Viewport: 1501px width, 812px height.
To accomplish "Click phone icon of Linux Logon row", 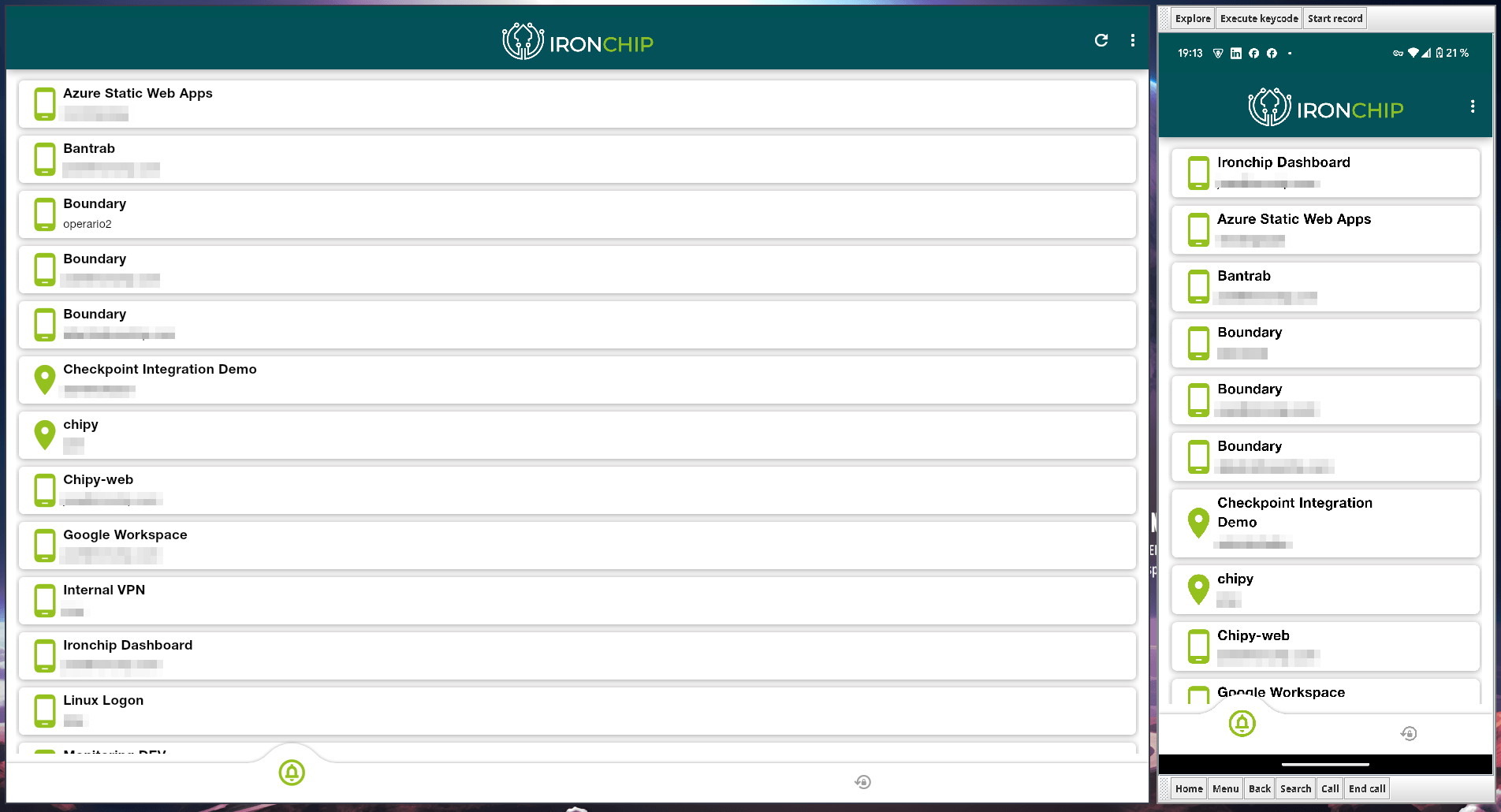I will point(45,711).
